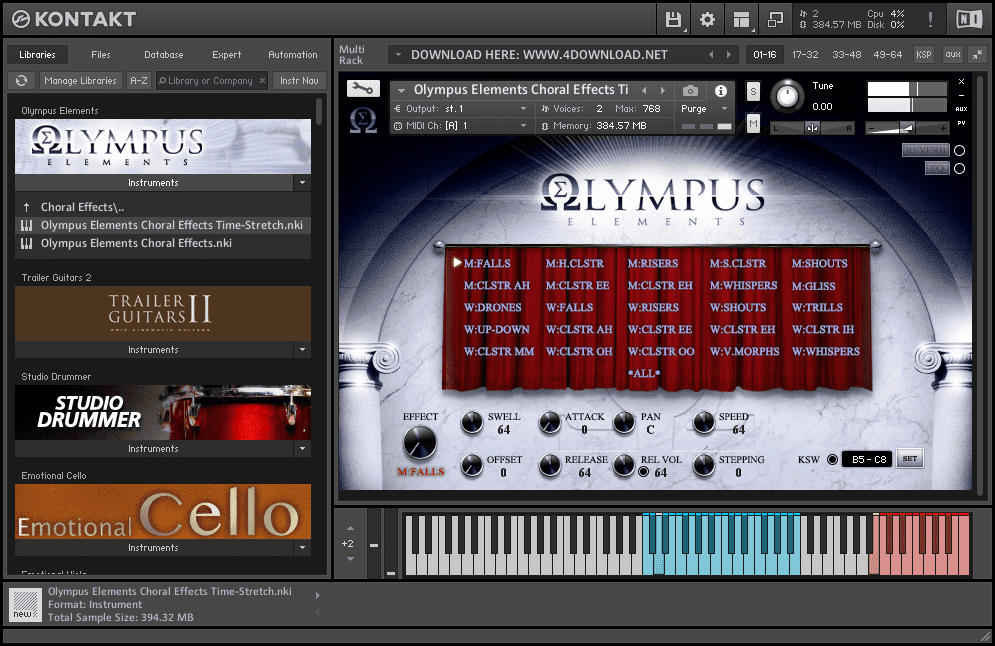Clear the library search field X
995x646 pixels.
pyautogui.click(x=262, y=81)
